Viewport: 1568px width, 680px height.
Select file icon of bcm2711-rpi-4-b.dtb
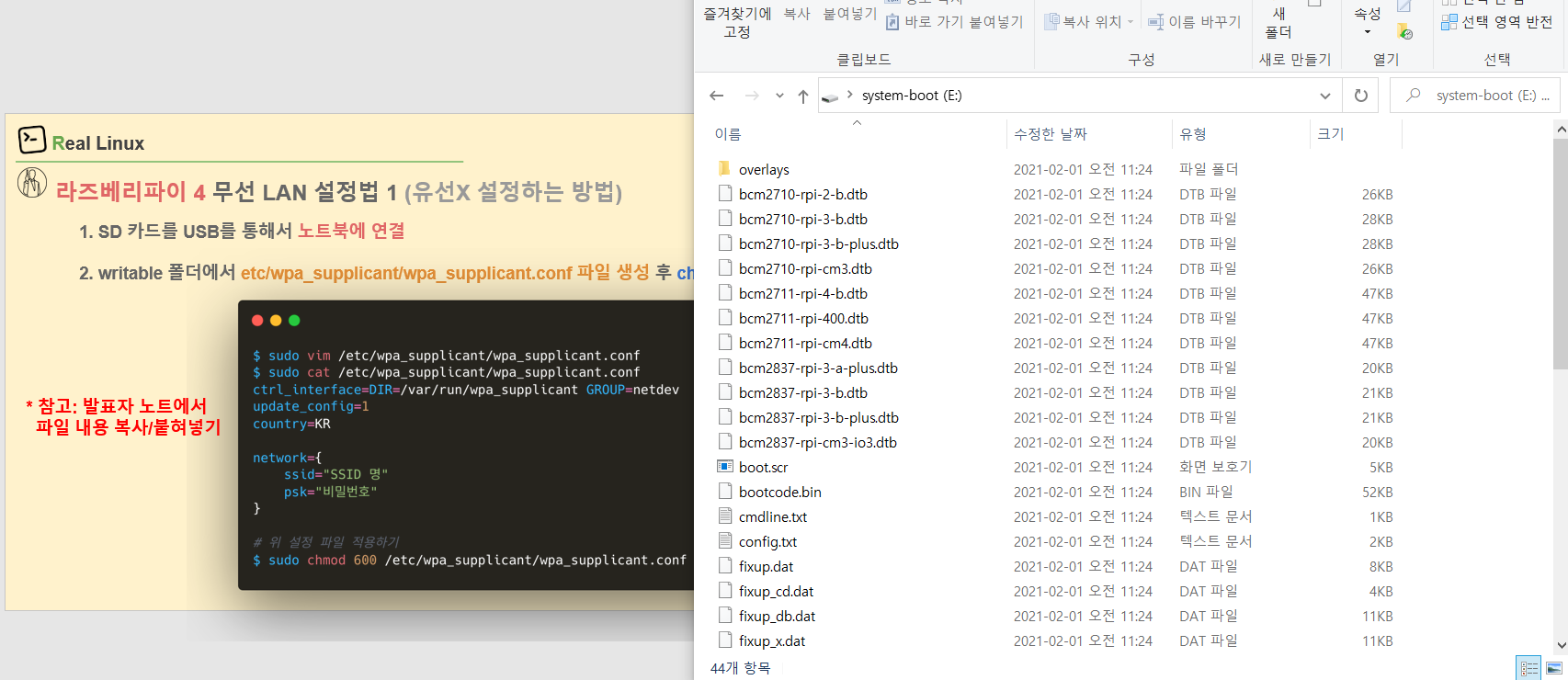724,293
